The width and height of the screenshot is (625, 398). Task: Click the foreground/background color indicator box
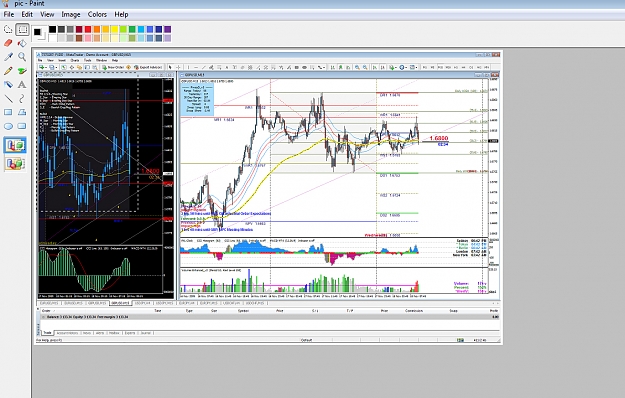(39, 34)
